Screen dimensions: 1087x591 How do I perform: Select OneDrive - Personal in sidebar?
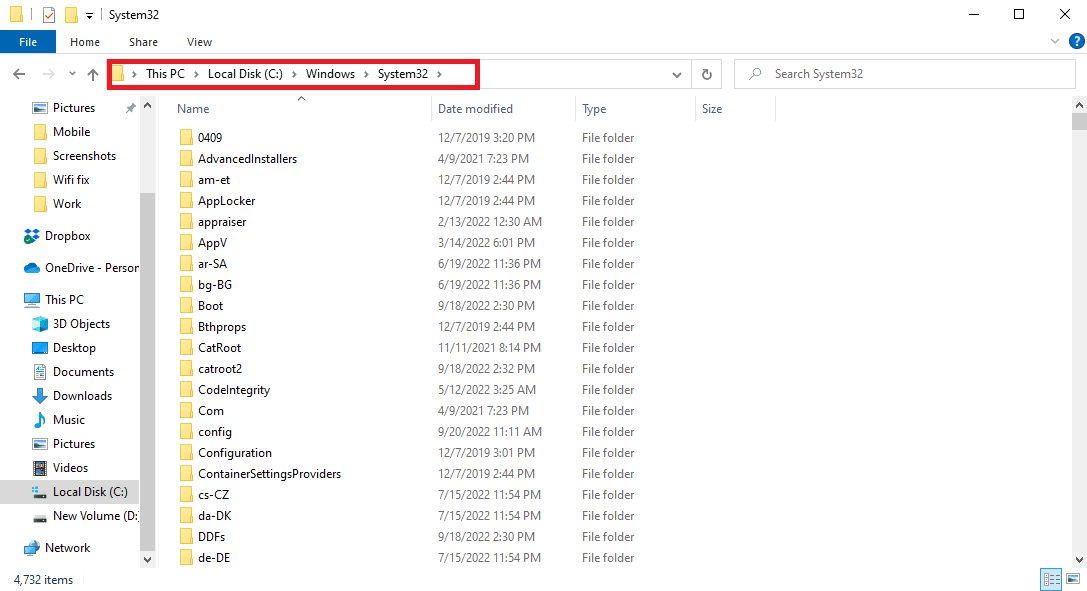click(92, 267)
